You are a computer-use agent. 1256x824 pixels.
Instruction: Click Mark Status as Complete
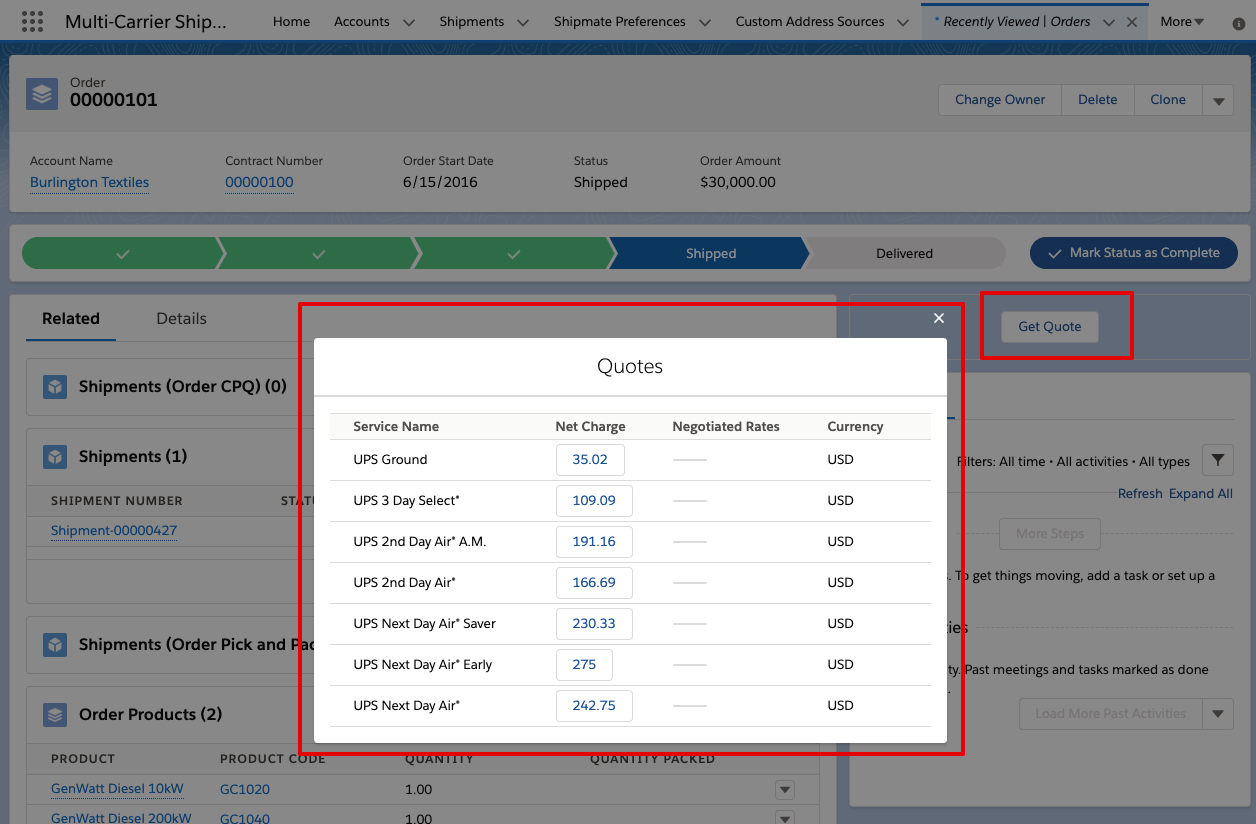click(1134, 253)
